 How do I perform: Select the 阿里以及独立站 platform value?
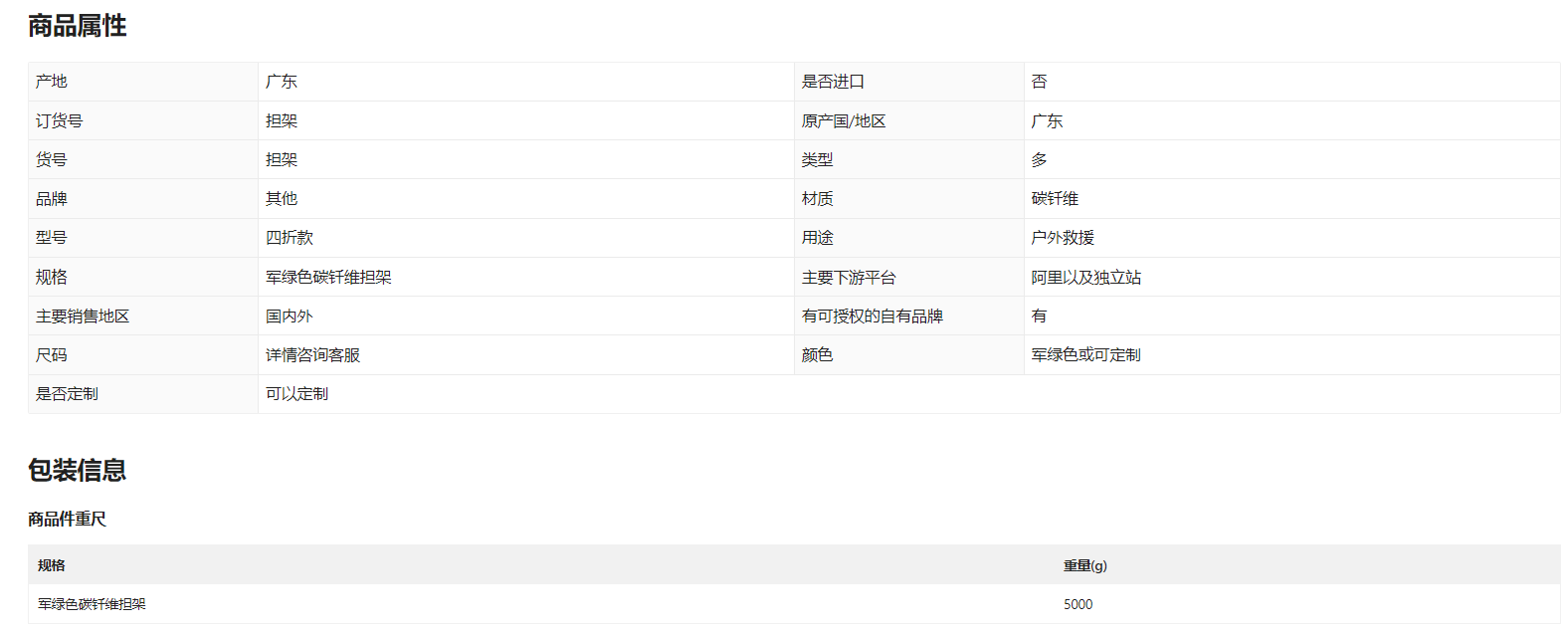[1085, 278]
